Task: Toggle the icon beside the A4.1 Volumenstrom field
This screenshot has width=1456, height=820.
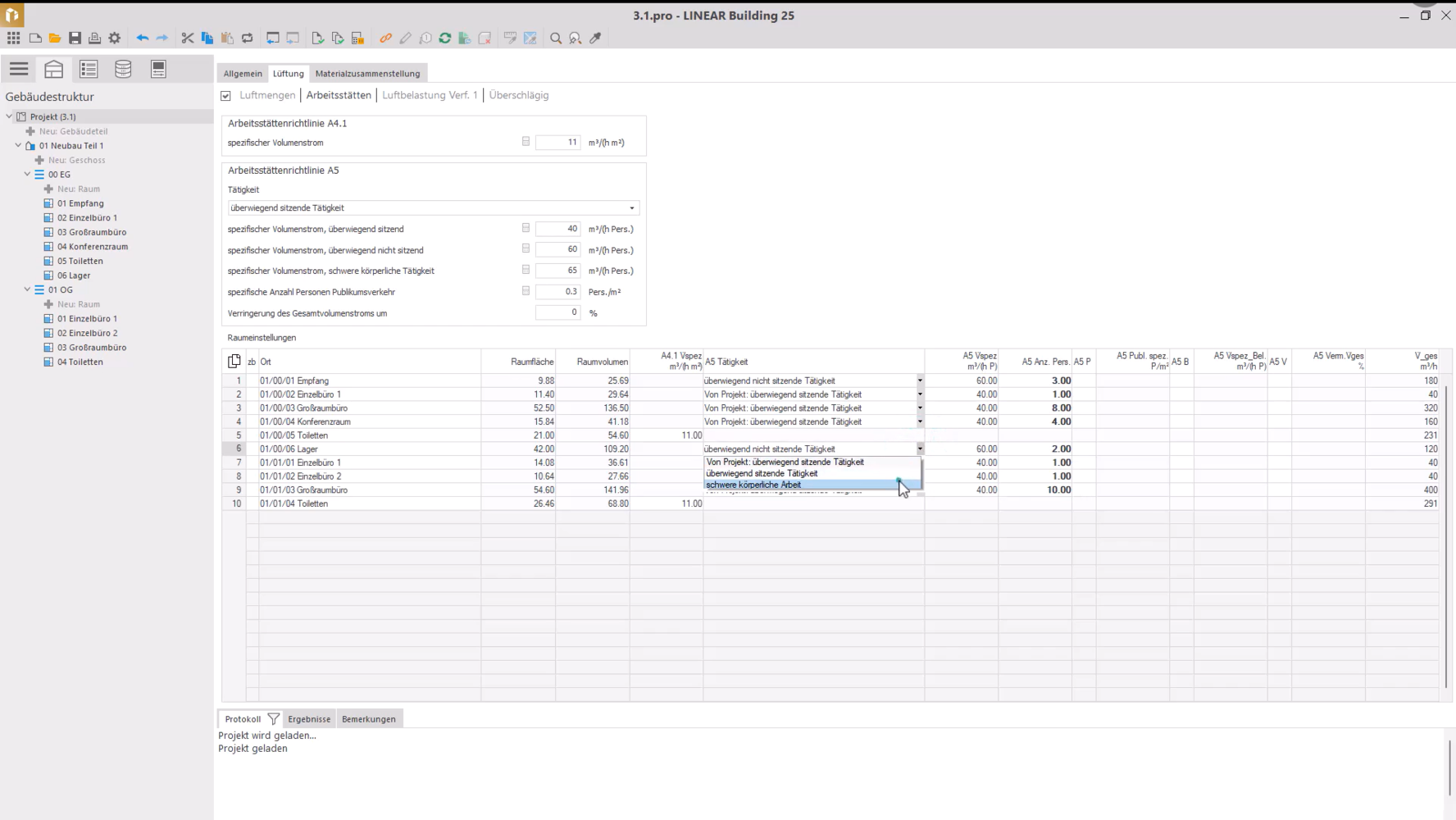Action: point(526,142)
